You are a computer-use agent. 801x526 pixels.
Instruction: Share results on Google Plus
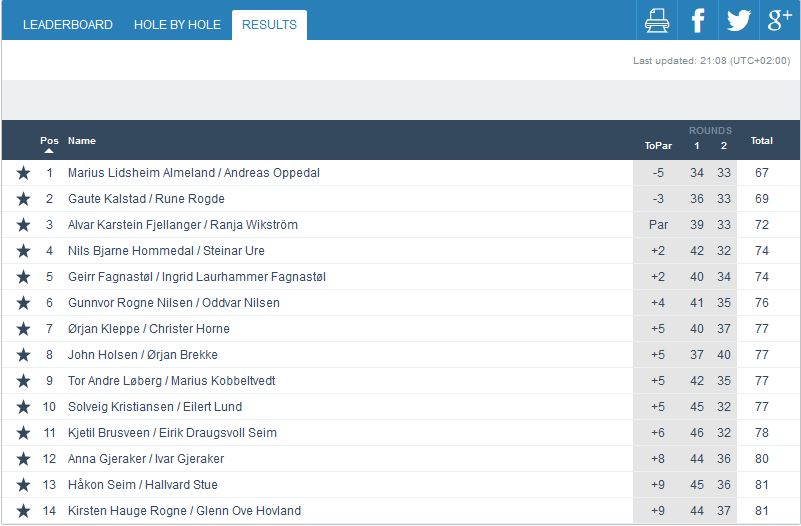[779, 20]
